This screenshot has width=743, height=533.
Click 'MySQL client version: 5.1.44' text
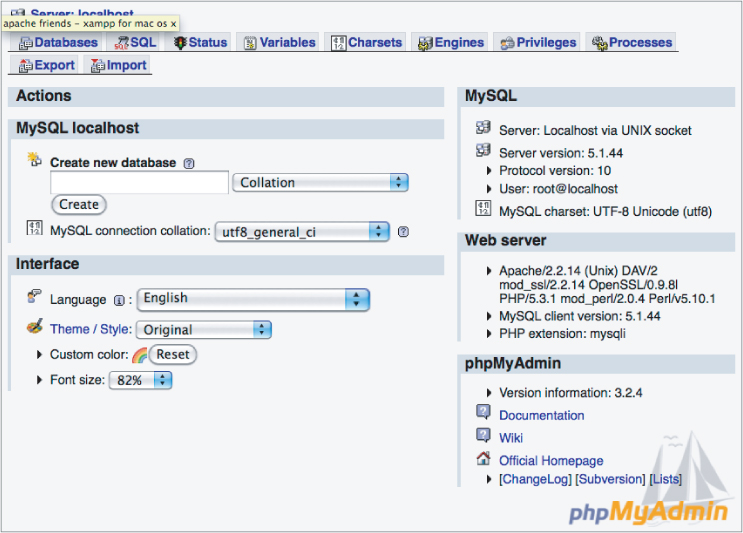coord(580,316)
